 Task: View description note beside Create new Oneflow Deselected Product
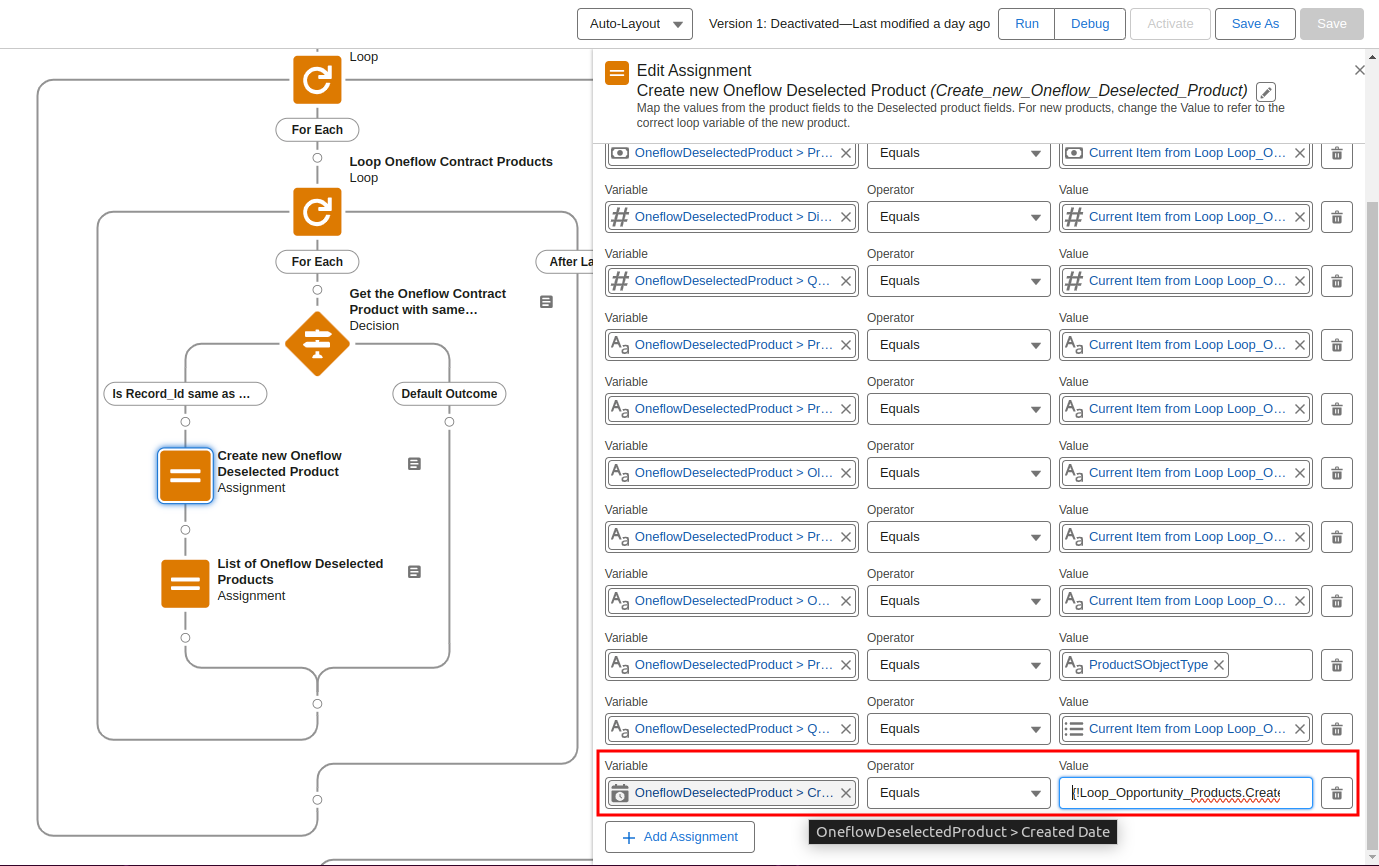(414, 463)
